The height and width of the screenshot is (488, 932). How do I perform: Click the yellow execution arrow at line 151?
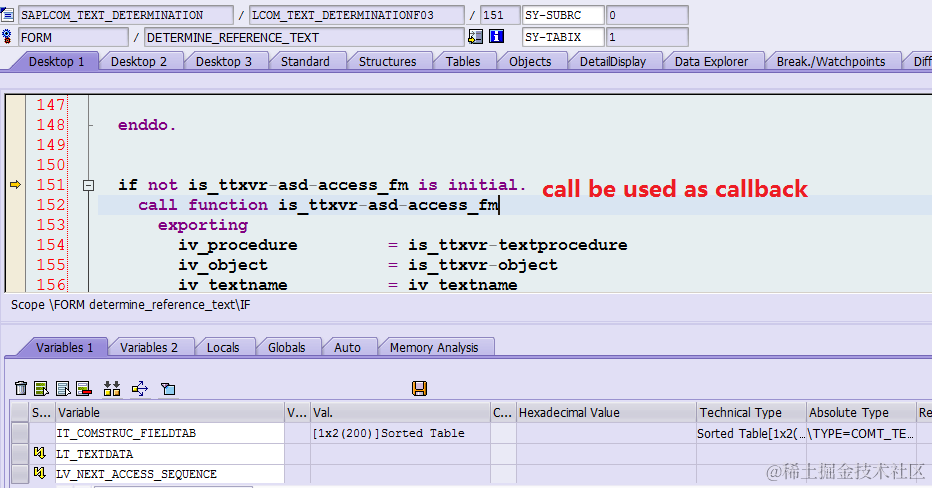pyautogui.click(x=15, y=185)
